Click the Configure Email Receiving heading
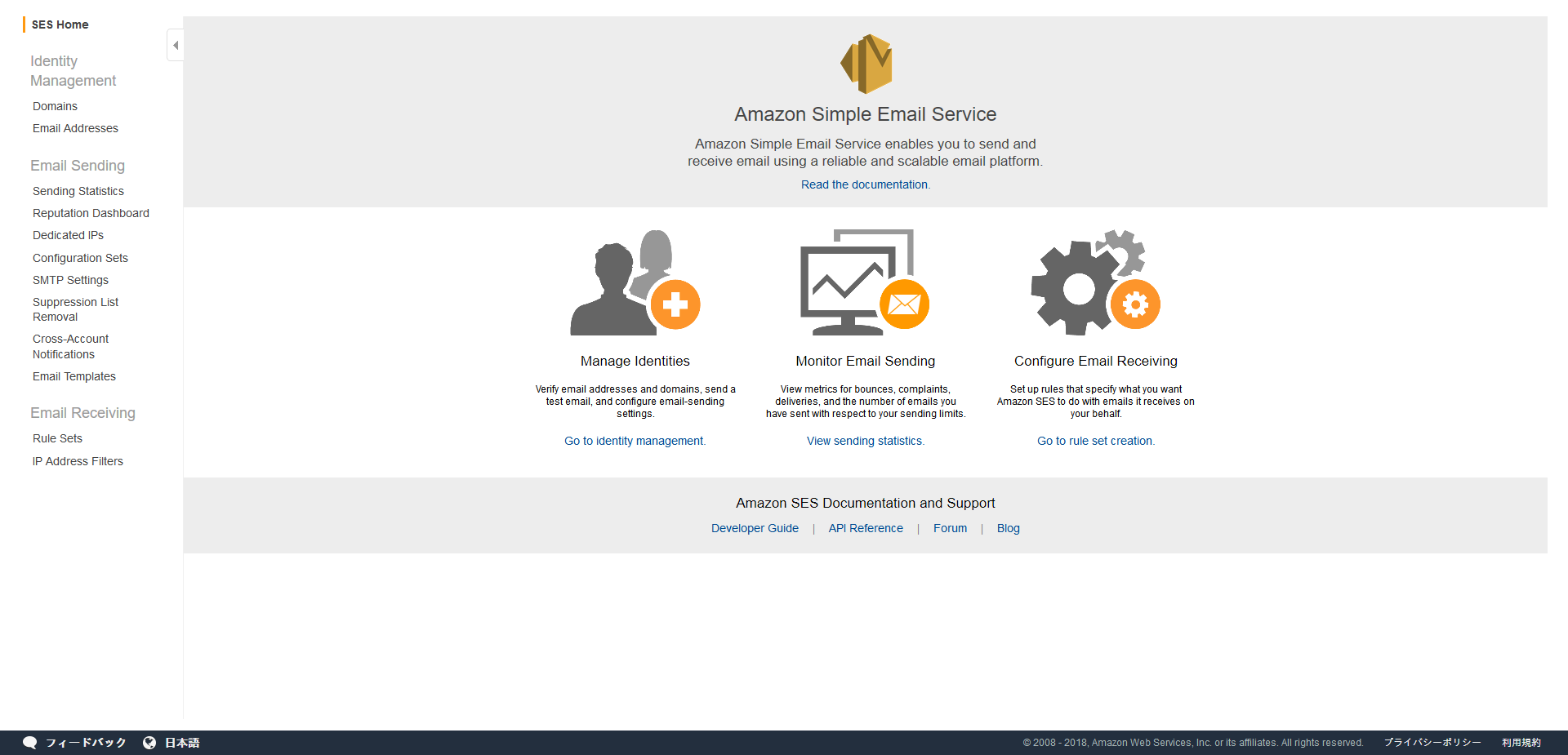Viewport: 1568px width, 755px height. click(1096, 361)
